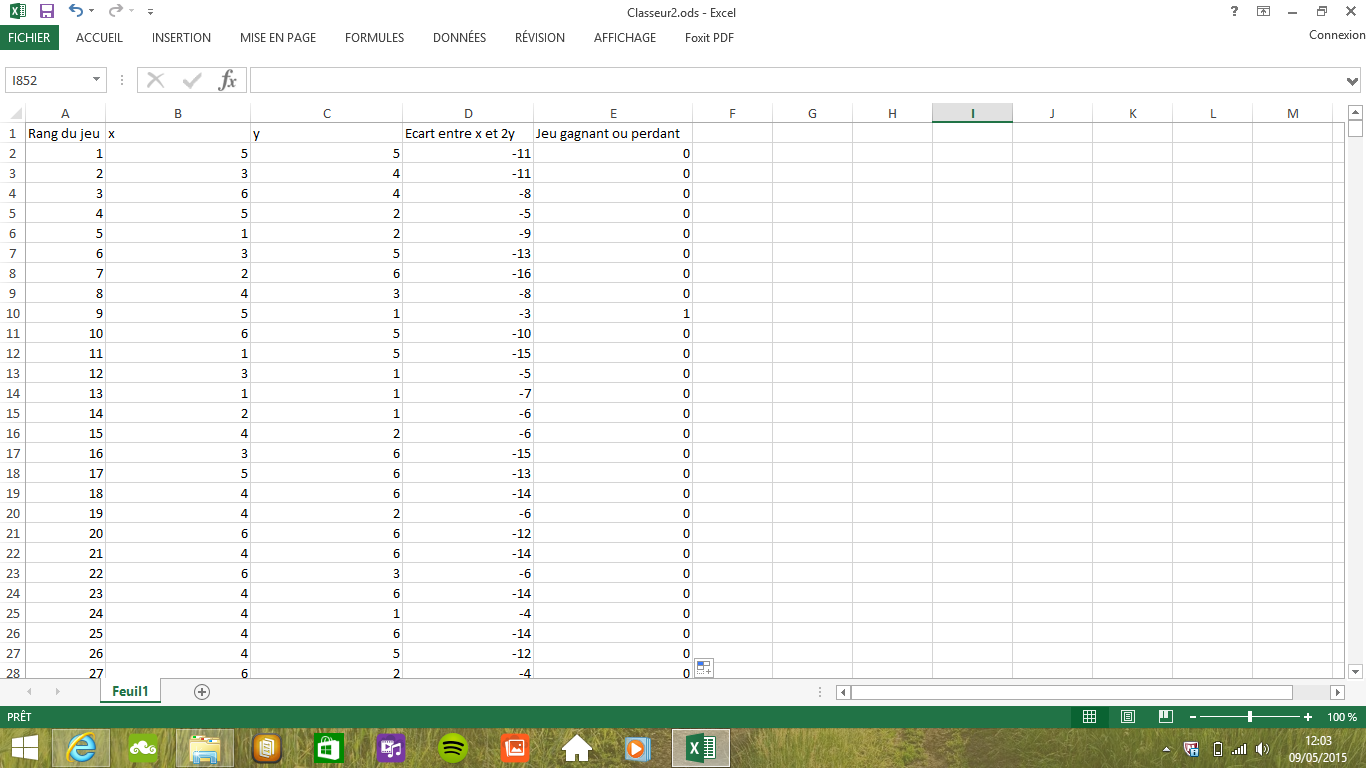
Task: Open the DONNÉES ribbon tab
Action: click(x=459, y=38)
